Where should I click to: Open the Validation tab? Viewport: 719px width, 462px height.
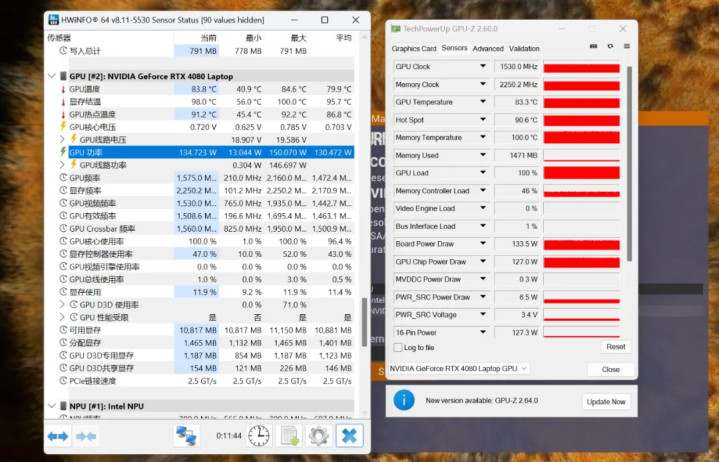pyautogui.click(x=524, y=49)
